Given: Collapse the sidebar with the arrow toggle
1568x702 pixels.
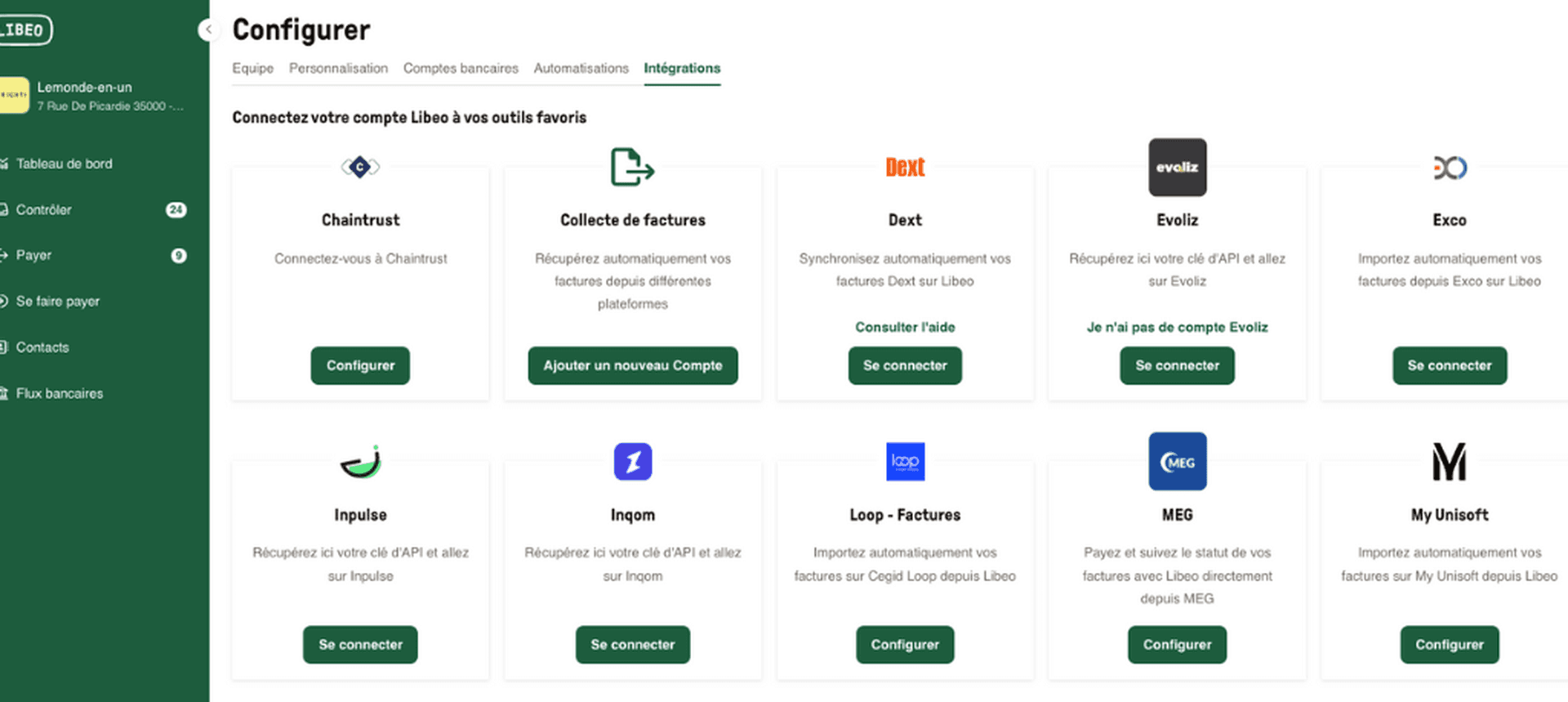Looking at the screenshot, I should click(x=208, y=30).
